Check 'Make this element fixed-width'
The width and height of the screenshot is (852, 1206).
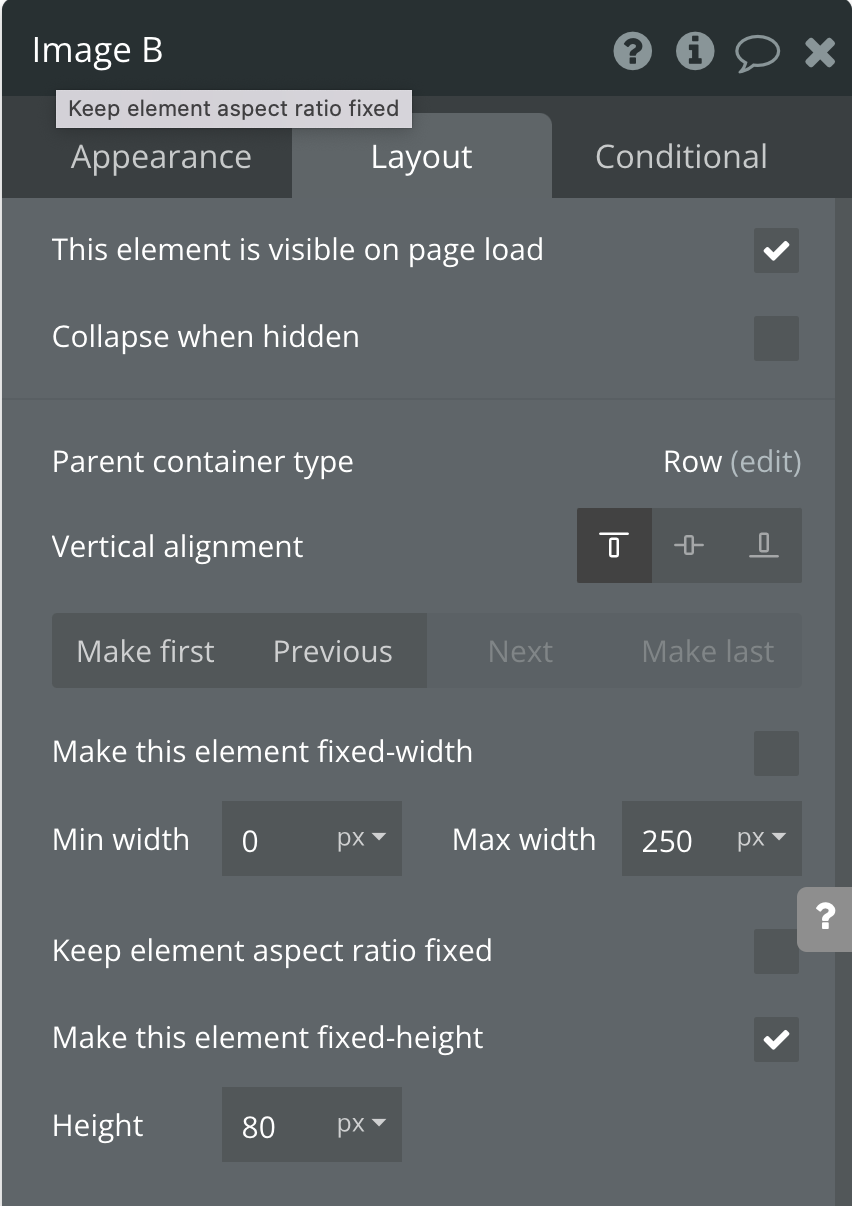tap(776, 753)
